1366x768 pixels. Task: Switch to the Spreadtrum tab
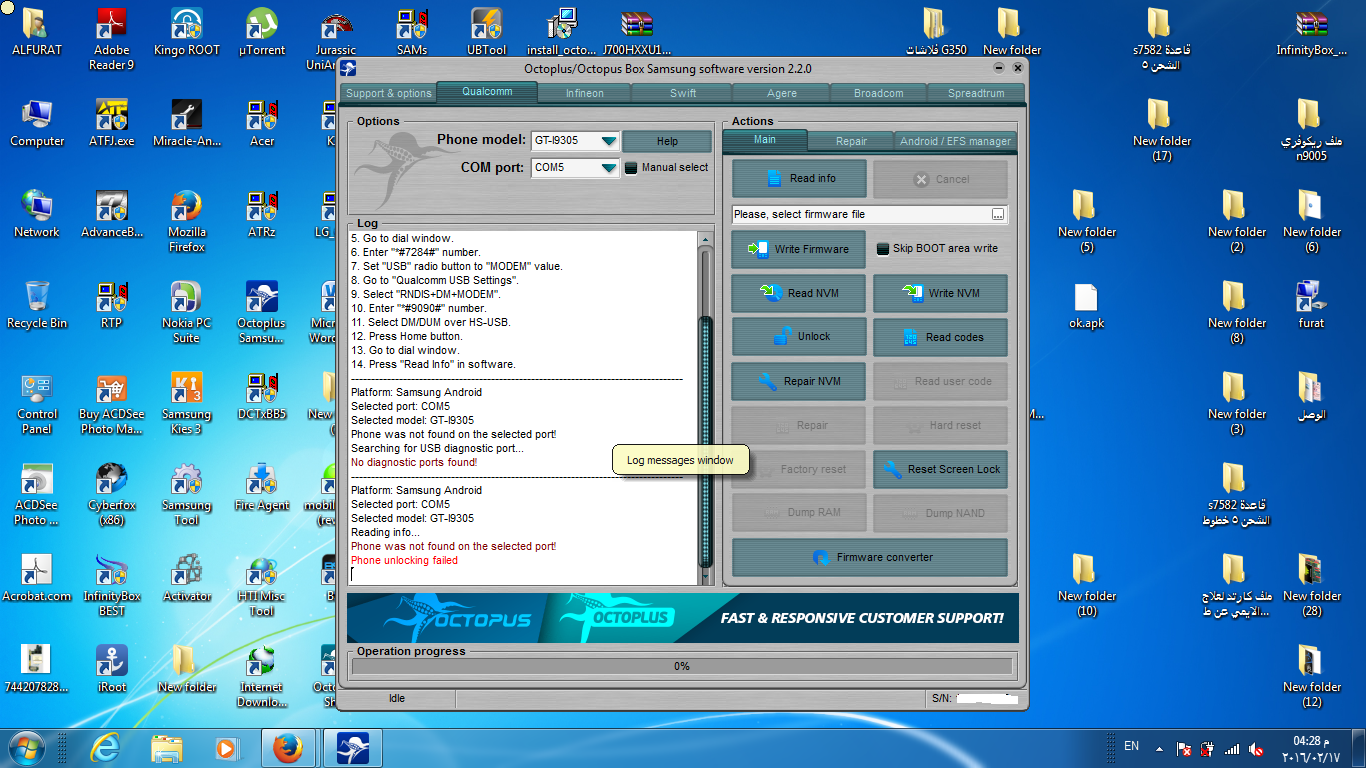[x=976, y=93]
